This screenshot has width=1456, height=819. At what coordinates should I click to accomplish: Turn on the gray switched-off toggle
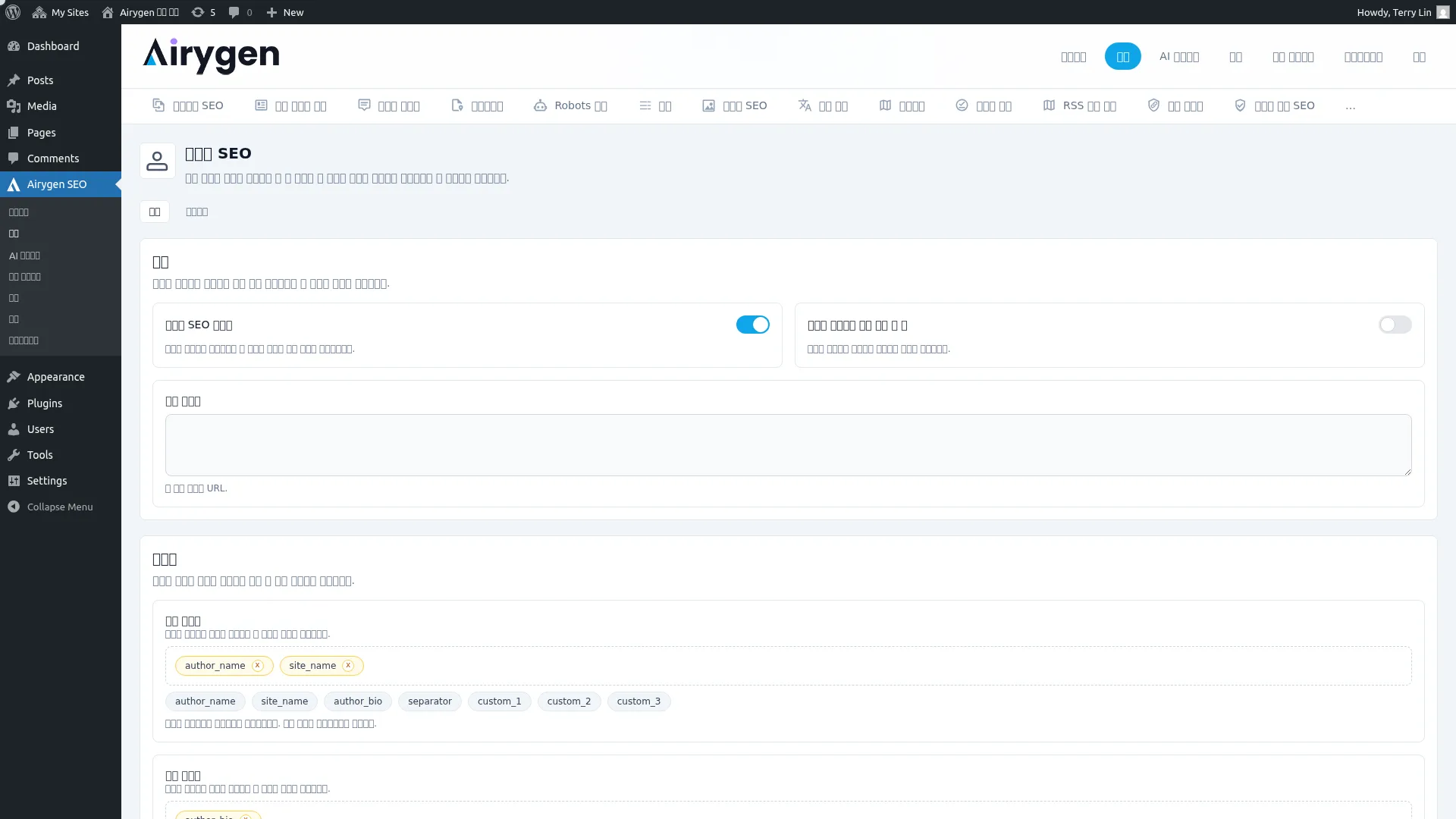tap(1395, 325)
